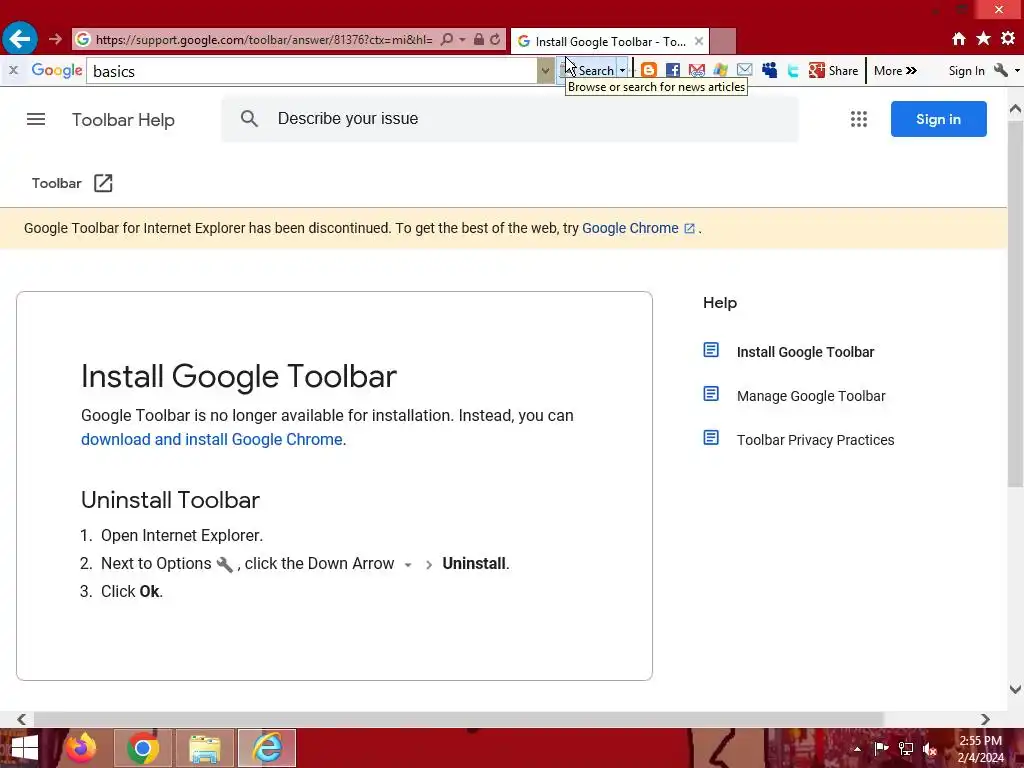The height and width of the screenshot is (768, 1024).
Task: Click the Google logo on toolbar
Action: (57, 71)
